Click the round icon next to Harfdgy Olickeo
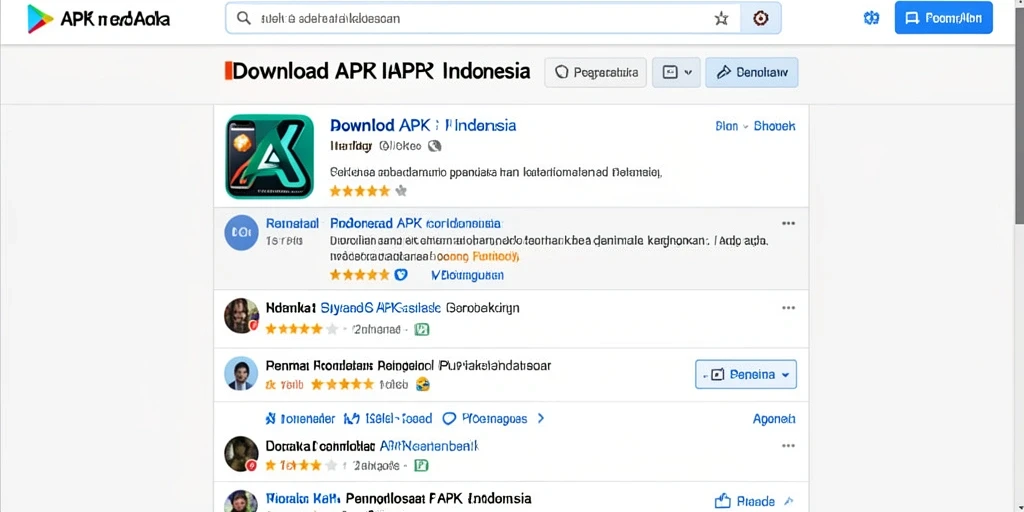This screenshot has width=1024, height=512. [x=434, y=146]
